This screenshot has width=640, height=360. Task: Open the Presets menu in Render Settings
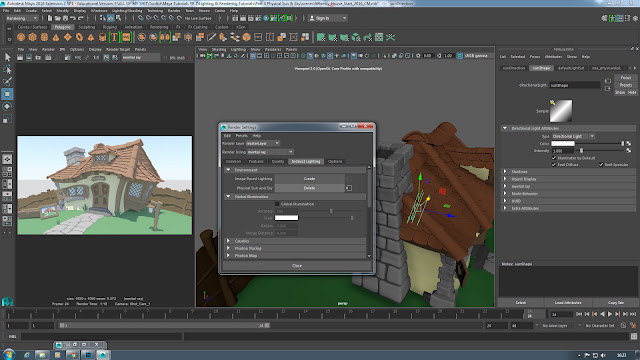(x=242, y=136)
